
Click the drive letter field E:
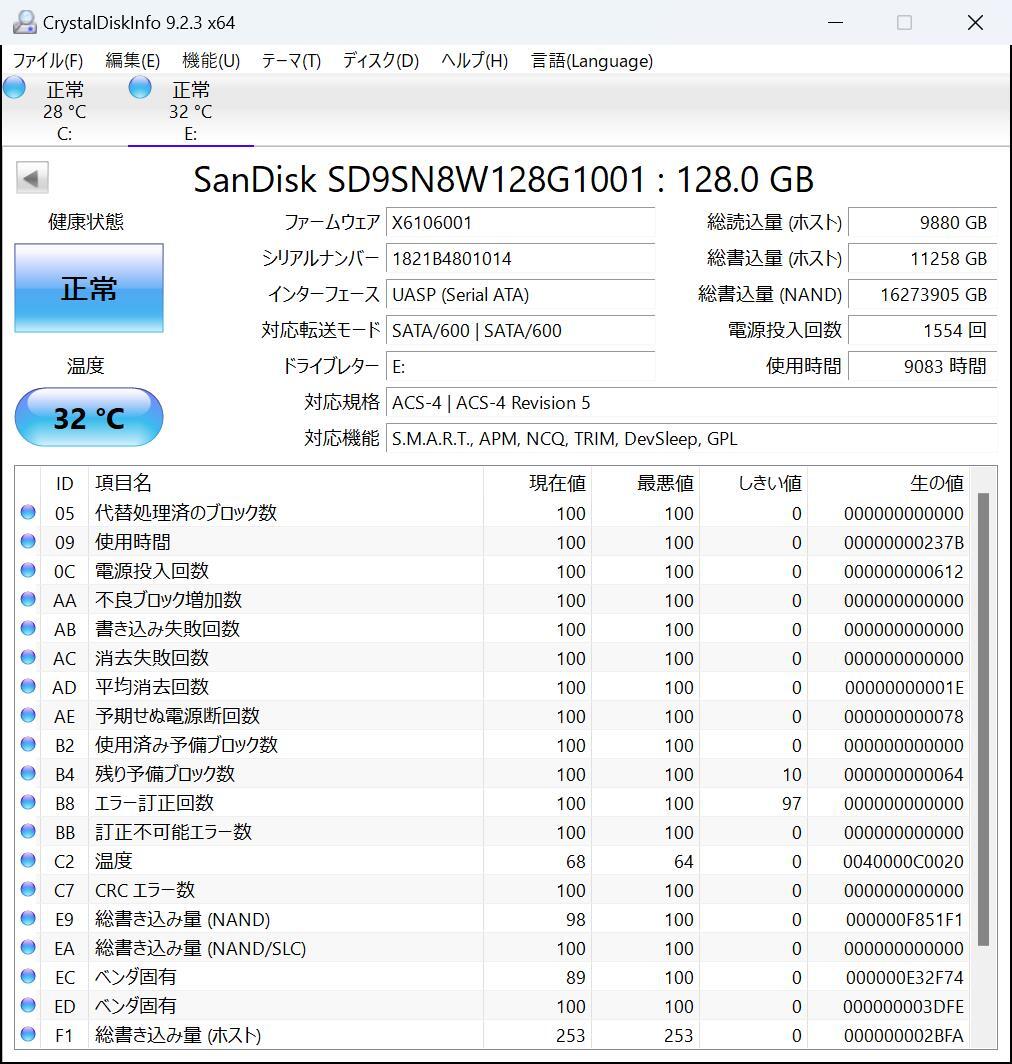point(520,366)
